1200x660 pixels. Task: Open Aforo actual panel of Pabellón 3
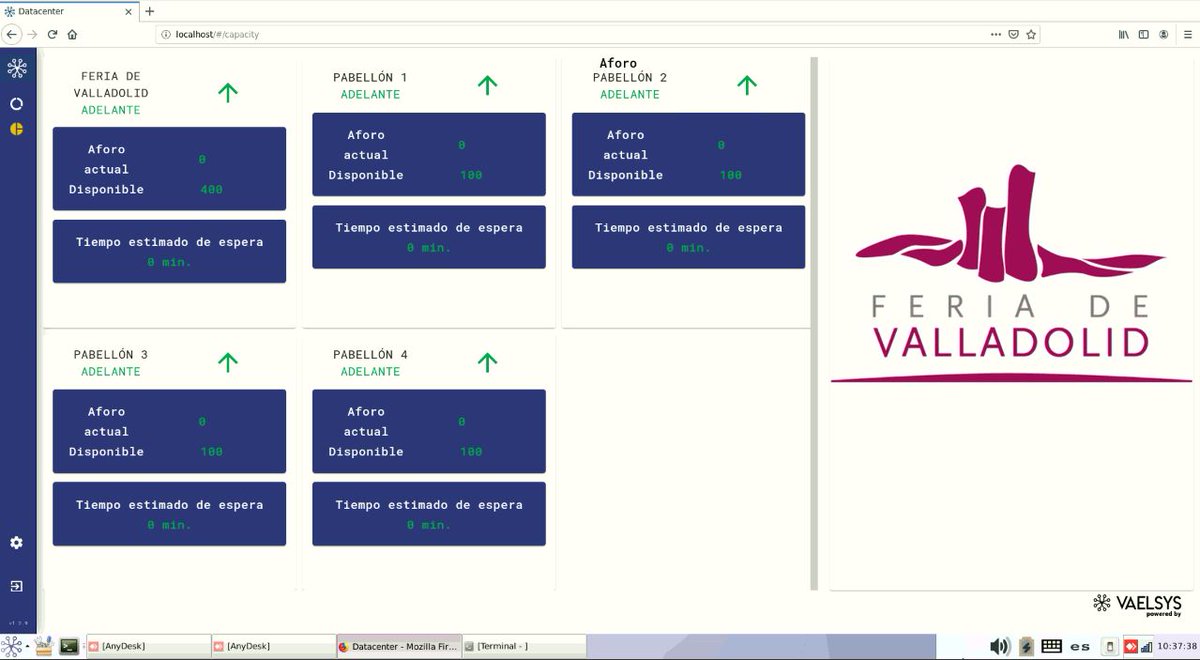169,431
